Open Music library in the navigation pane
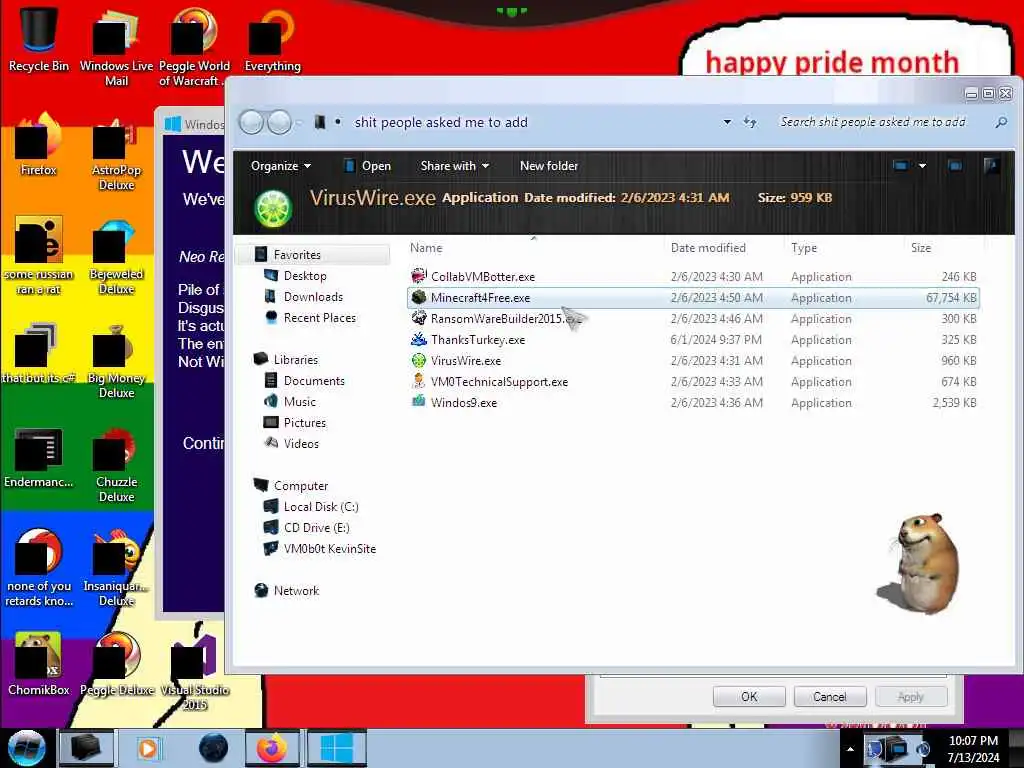 coord(299,401)
